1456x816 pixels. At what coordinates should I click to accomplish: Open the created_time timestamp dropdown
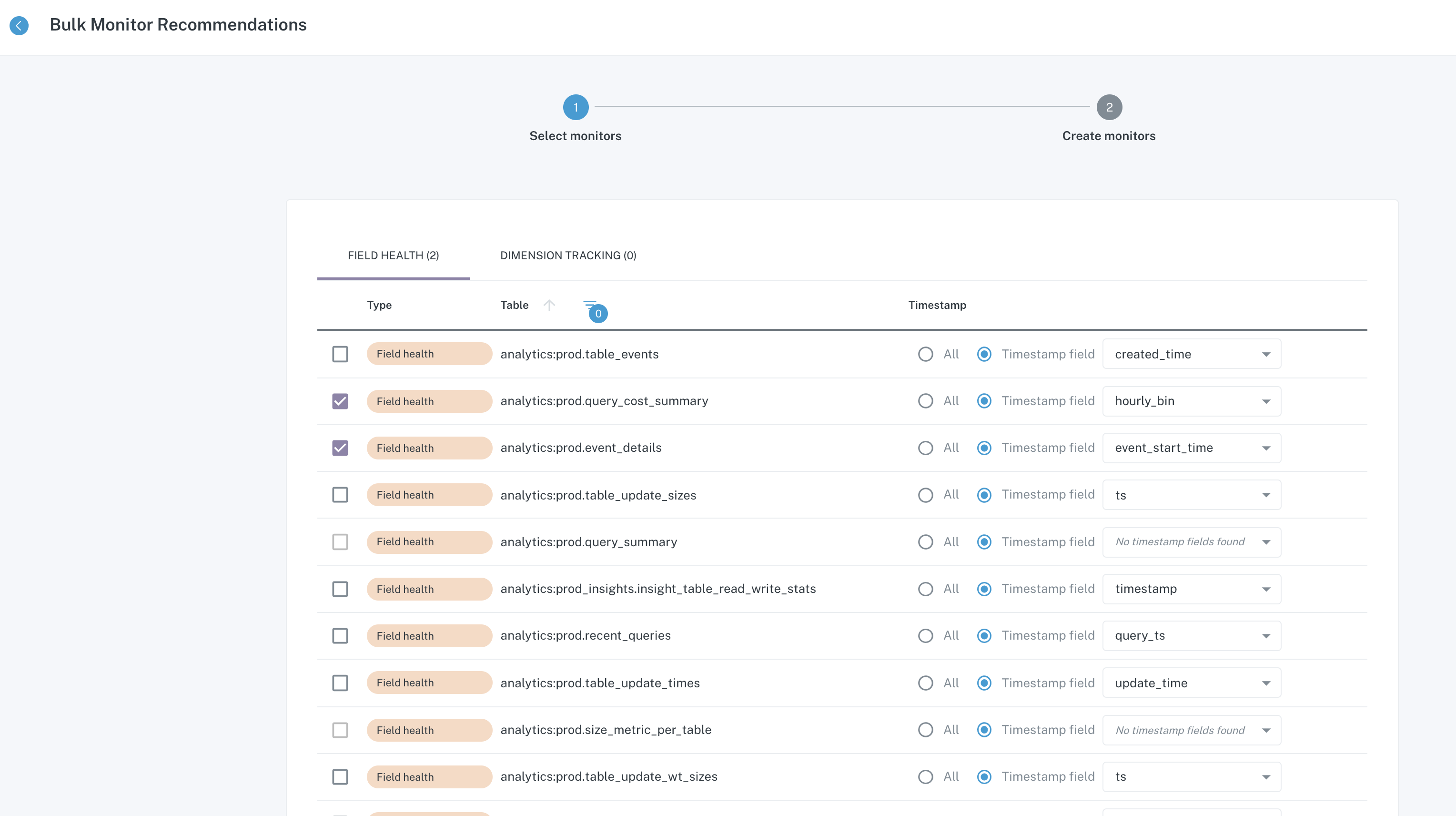[1192, 354]
